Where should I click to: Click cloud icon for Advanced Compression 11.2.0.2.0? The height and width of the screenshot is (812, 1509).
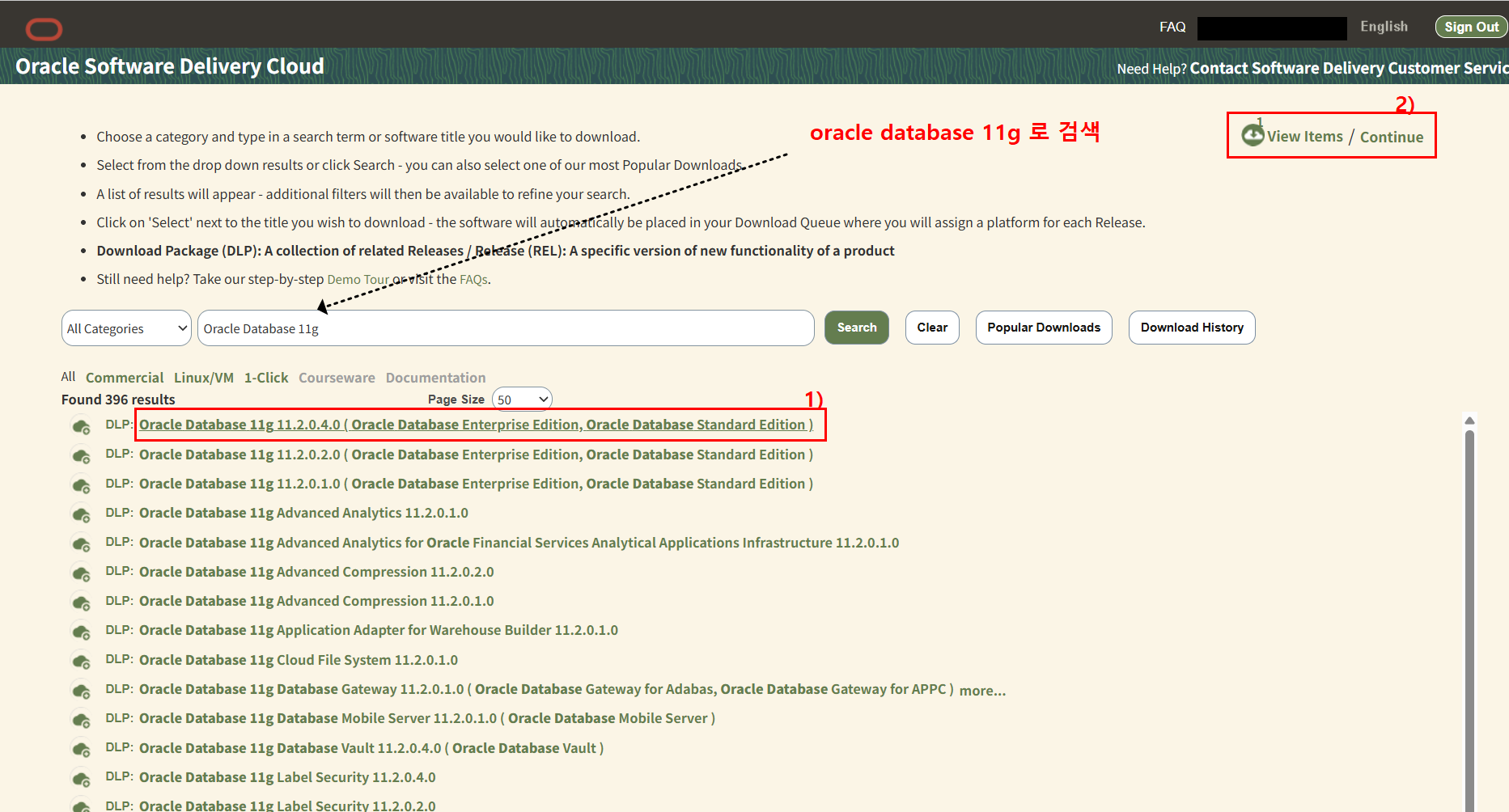[81, 573]
